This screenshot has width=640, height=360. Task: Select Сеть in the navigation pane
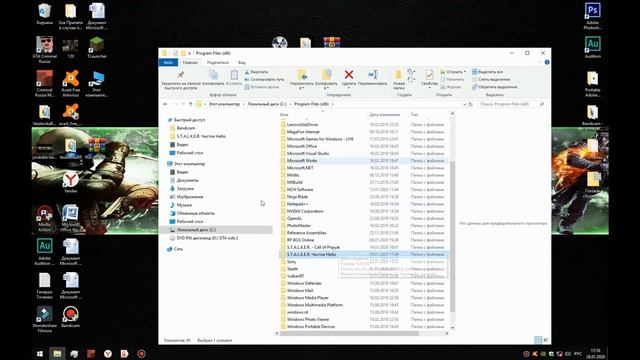pos(178,249)
